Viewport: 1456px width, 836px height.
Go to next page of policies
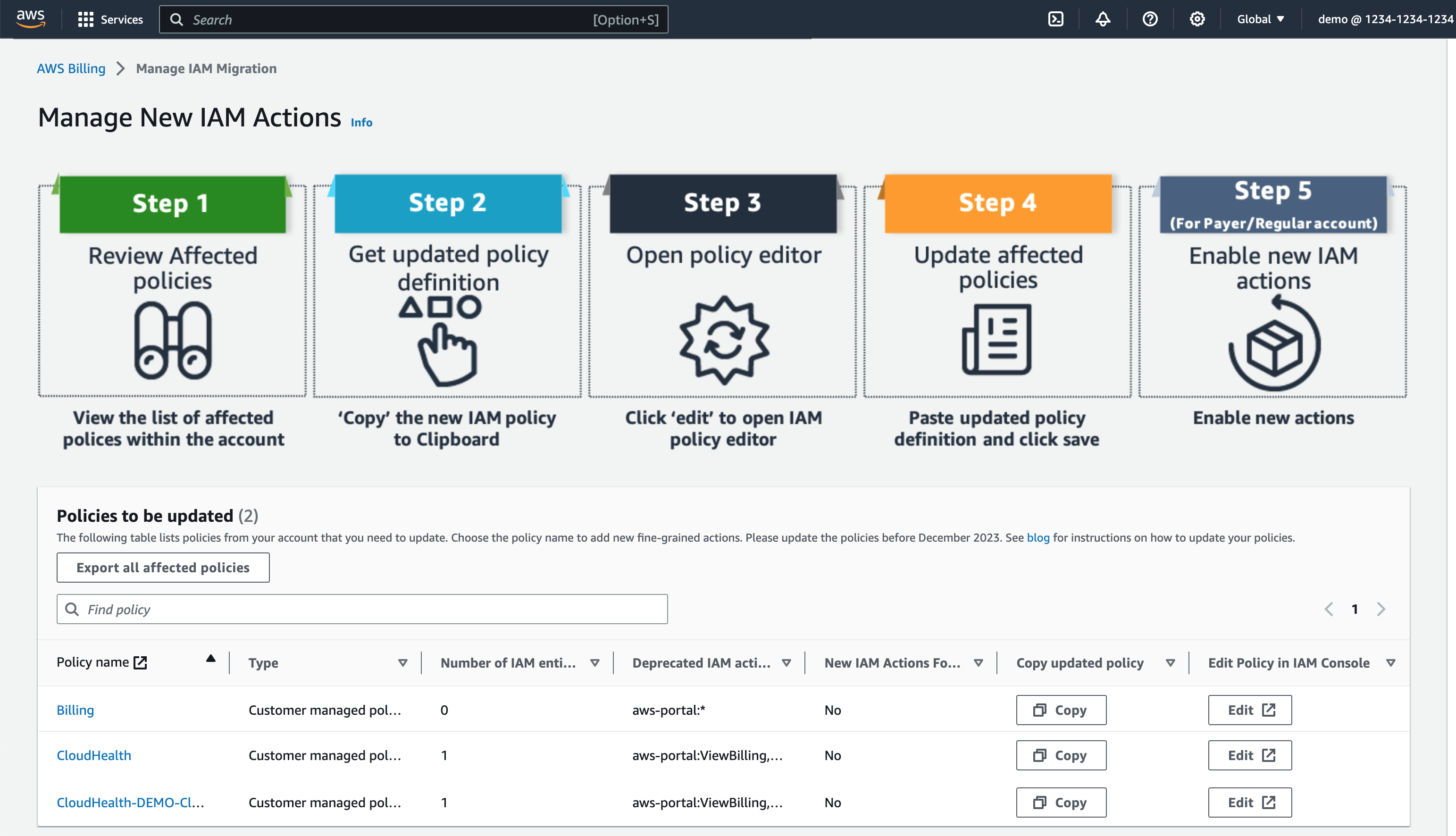pyautogui.click(x=1381, y=609)
